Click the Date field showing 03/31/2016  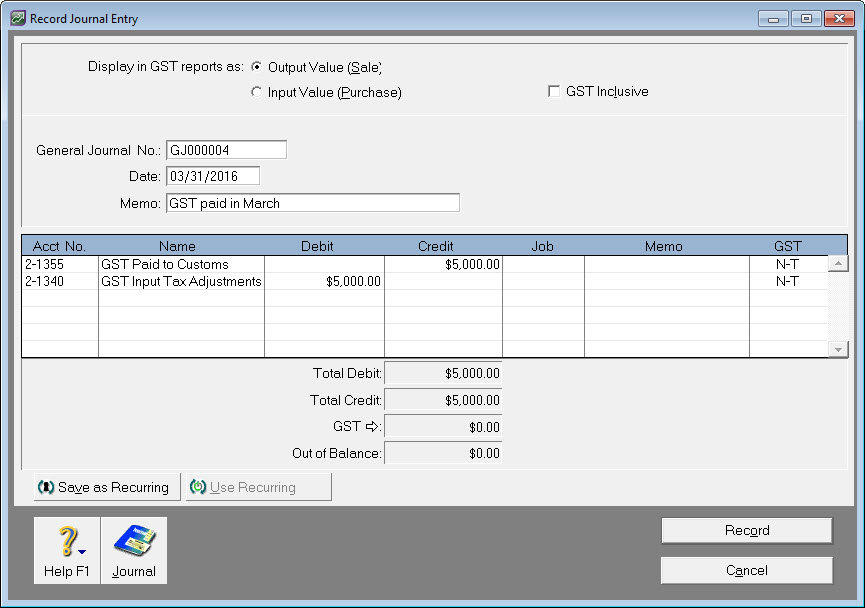pyautogui.click(x=212, y=176)
